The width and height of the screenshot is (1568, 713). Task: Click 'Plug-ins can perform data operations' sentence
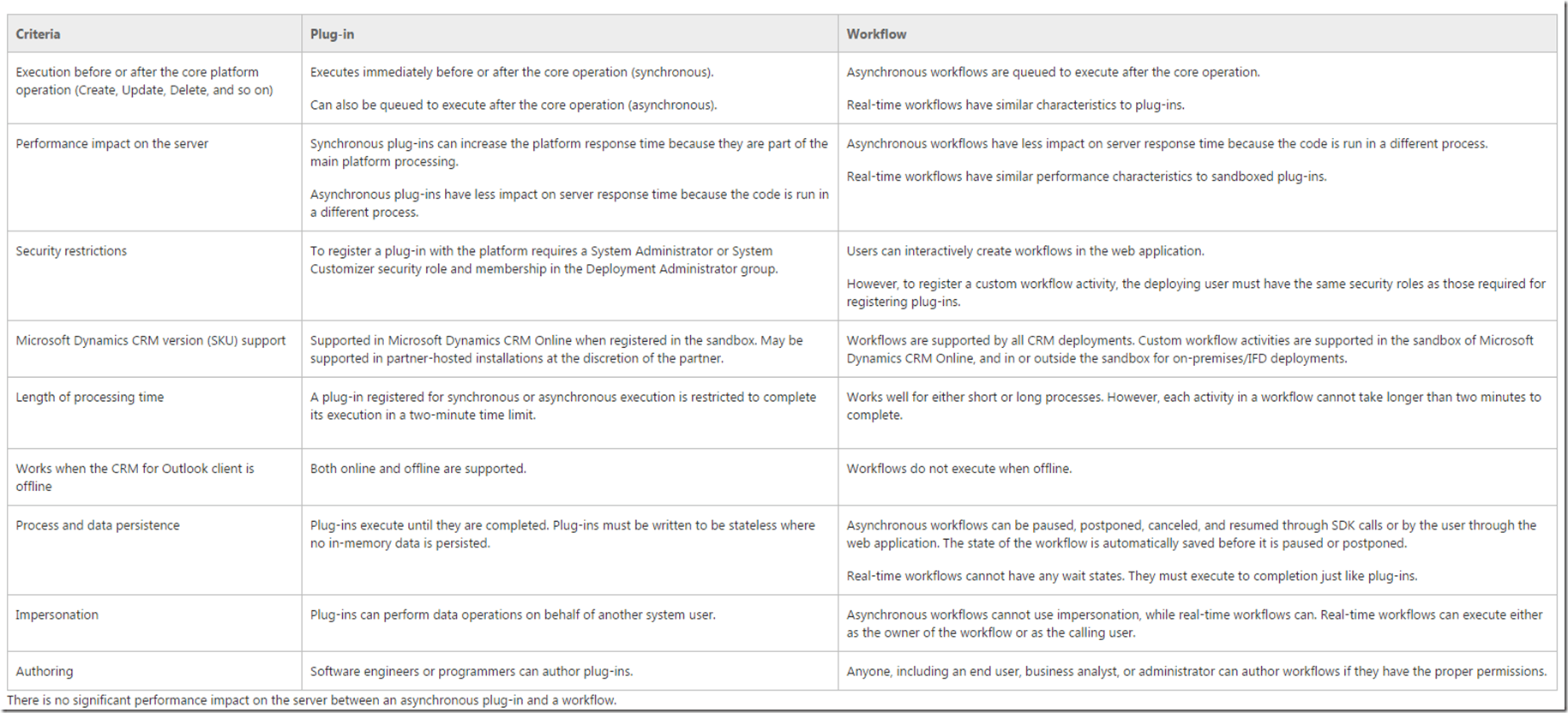pyautogui.click(x=513, y=614)
